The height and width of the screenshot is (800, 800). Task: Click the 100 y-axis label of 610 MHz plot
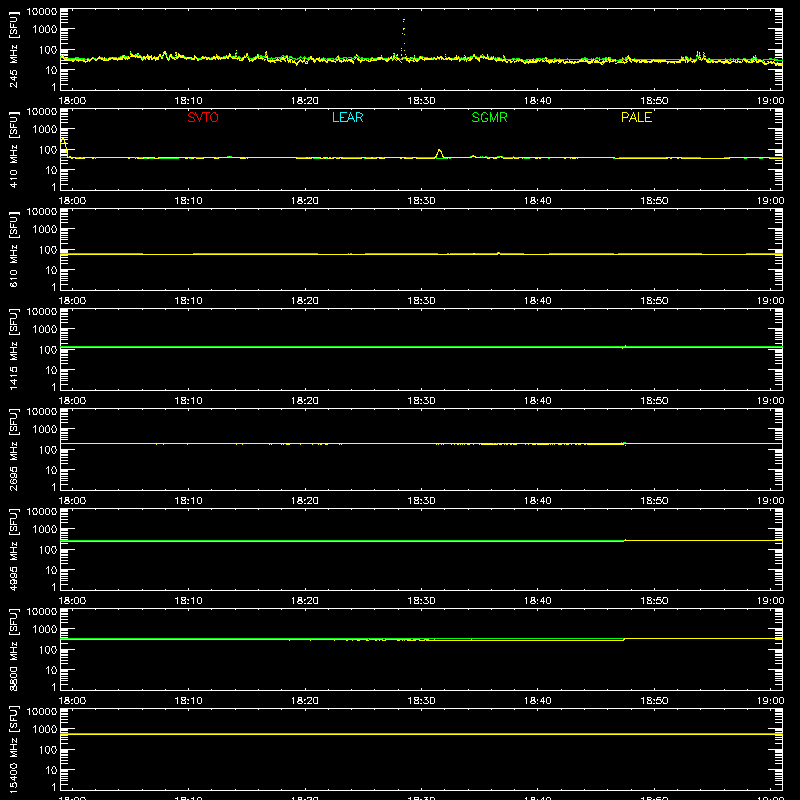point(48,250)
